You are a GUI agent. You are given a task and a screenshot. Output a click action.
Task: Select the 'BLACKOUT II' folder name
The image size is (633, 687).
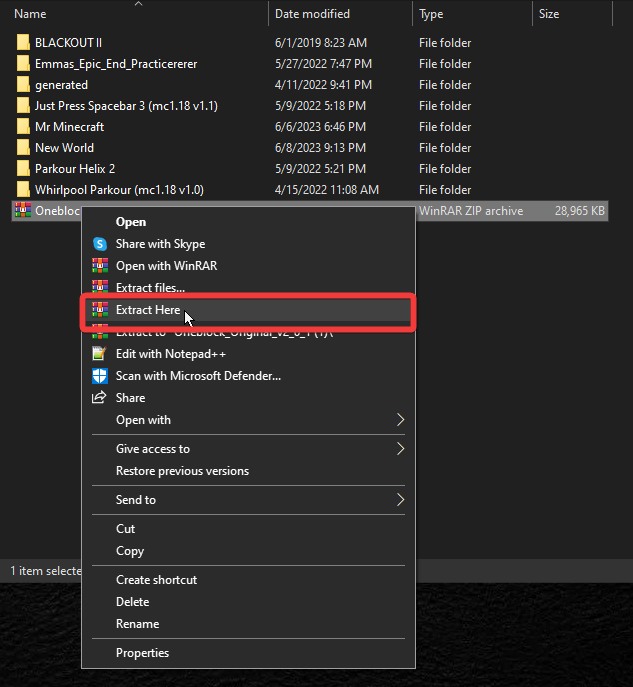click(68, 42)
